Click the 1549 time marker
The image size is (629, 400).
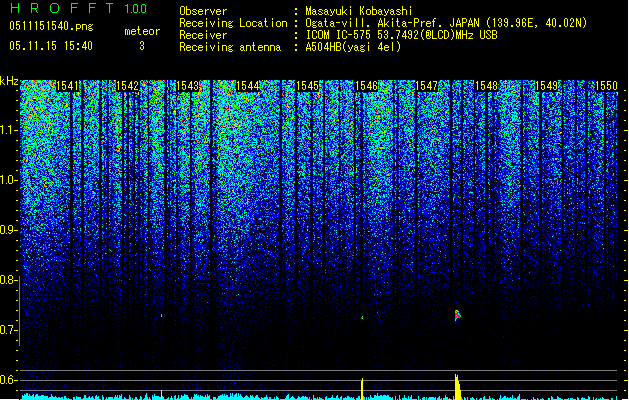coord(546,86)
